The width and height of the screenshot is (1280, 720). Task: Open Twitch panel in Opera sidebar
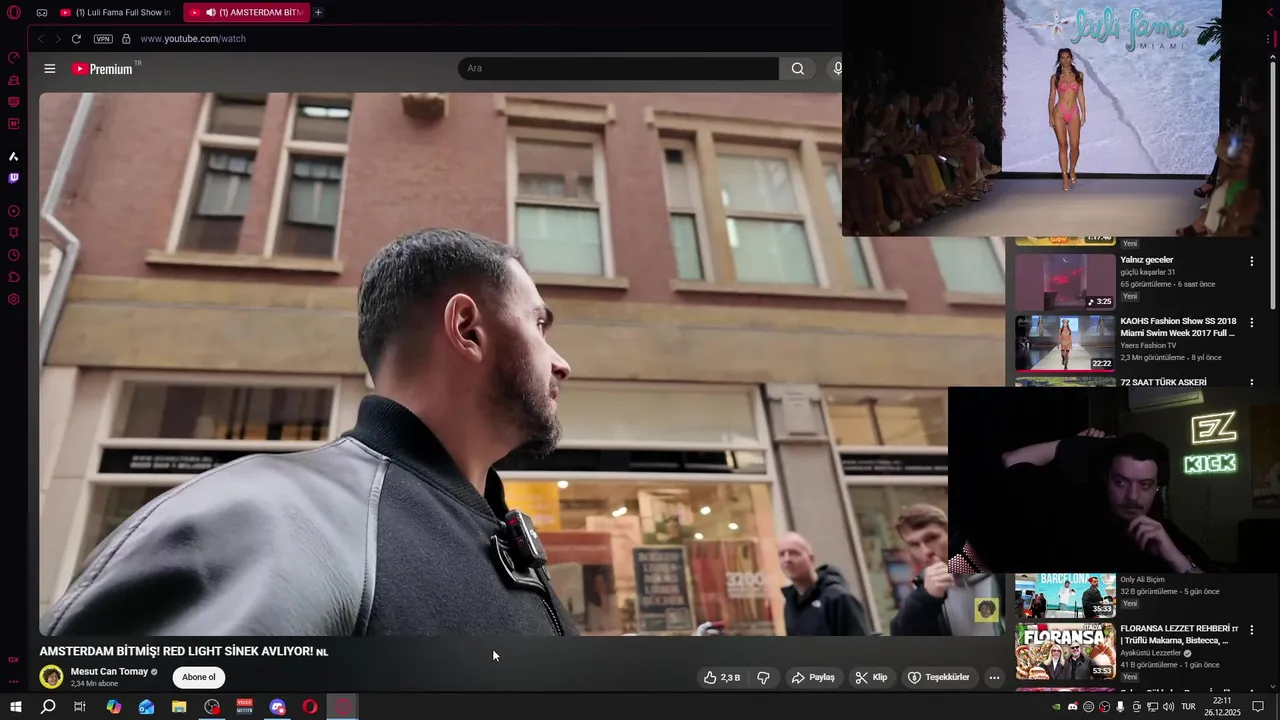point(14,178)
